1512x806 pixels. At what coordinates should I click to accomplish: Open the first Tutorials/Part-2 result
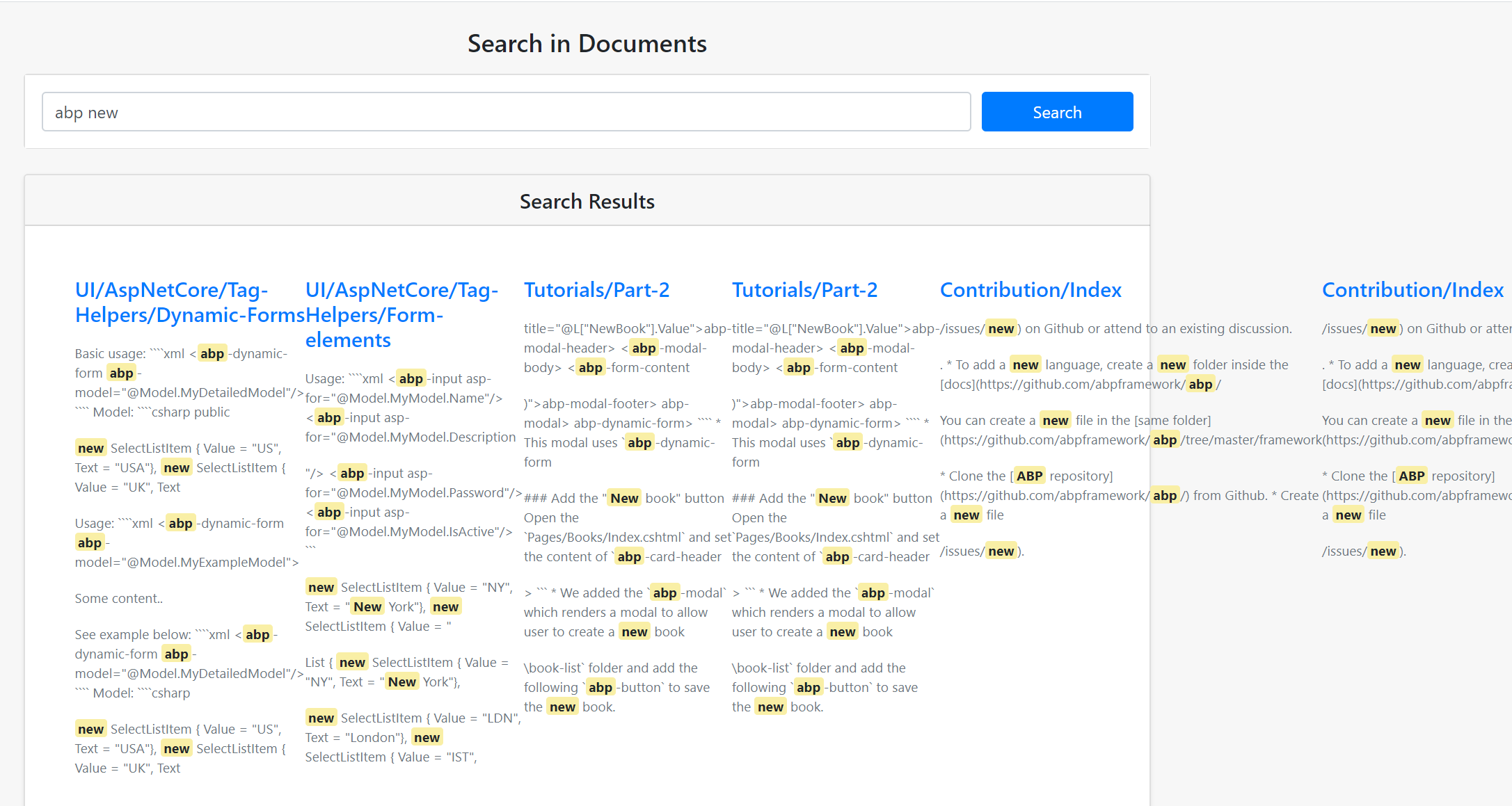click(597, 289)
